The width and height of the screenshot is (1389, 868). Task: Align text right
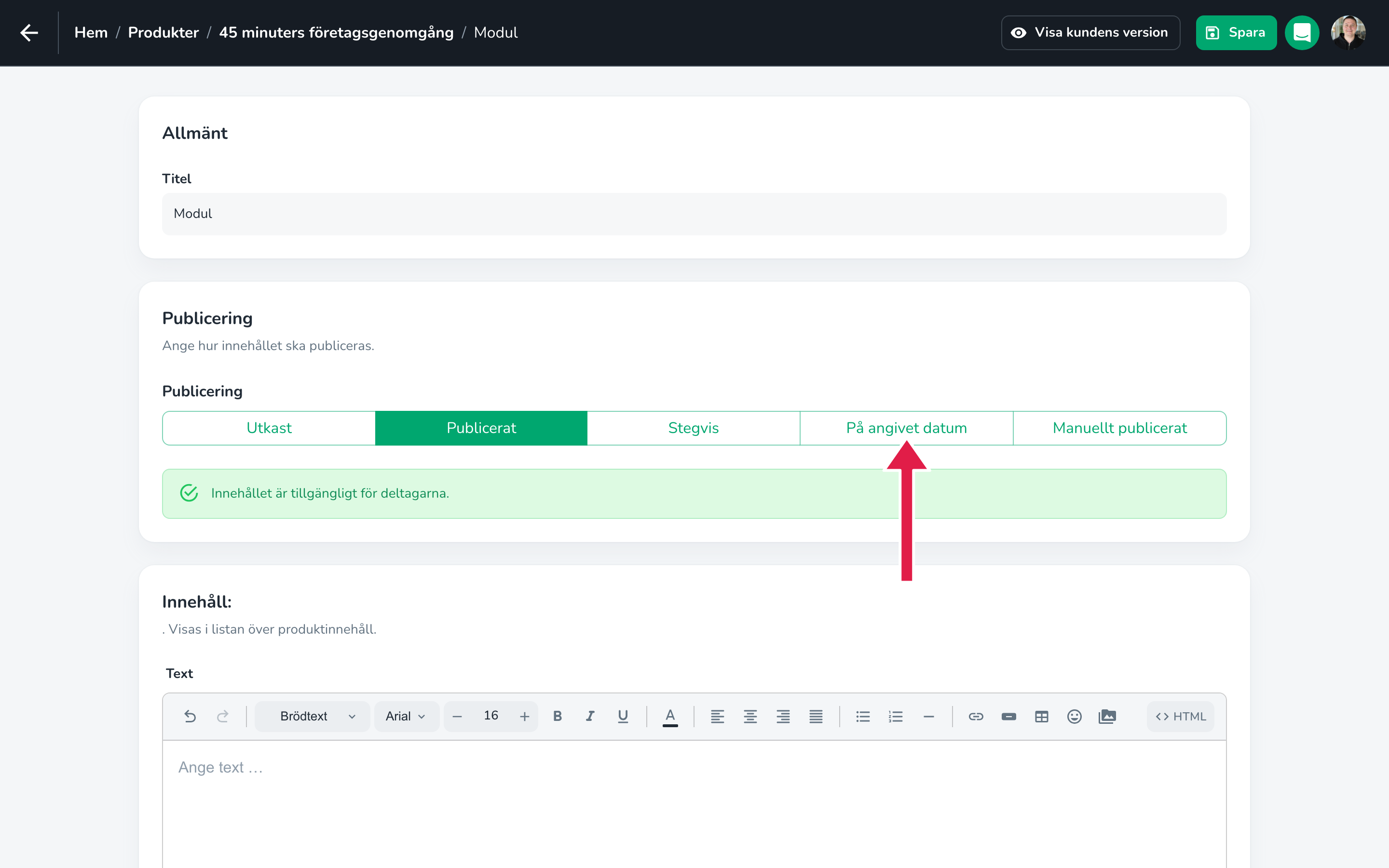click(x=783, y=716)
